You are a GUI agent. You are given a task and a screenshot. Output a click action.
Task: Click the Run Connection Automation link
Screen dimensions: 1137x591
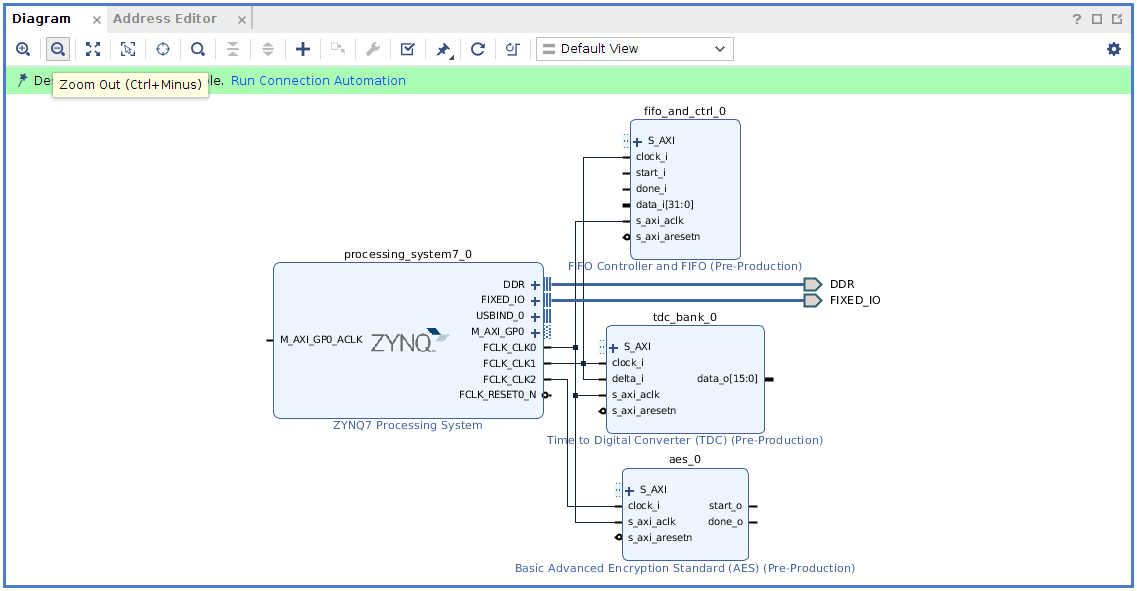318,81
